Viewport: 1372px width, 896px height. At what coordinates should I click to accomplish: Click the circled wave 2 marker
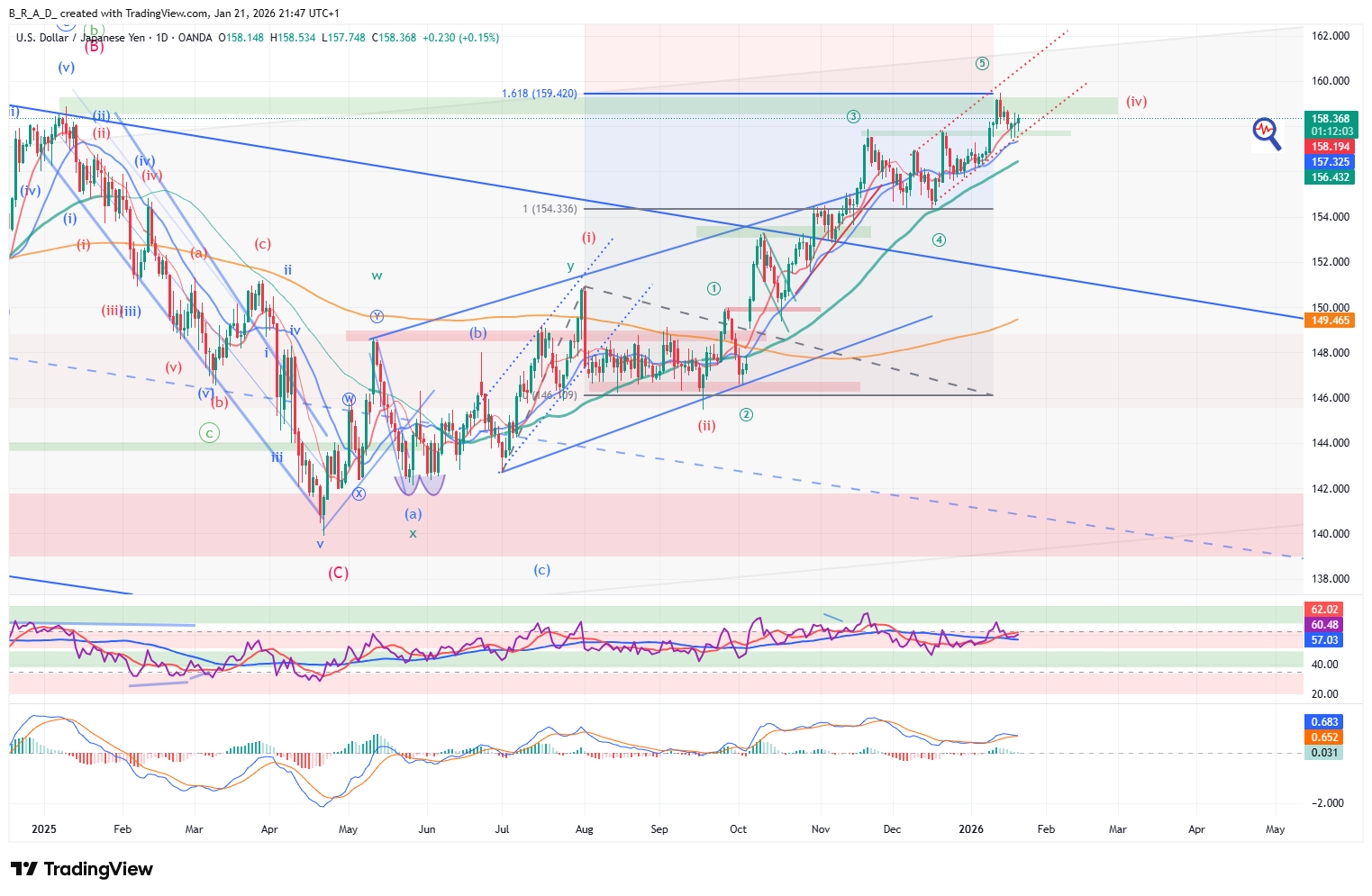click(x=746, y=414)
